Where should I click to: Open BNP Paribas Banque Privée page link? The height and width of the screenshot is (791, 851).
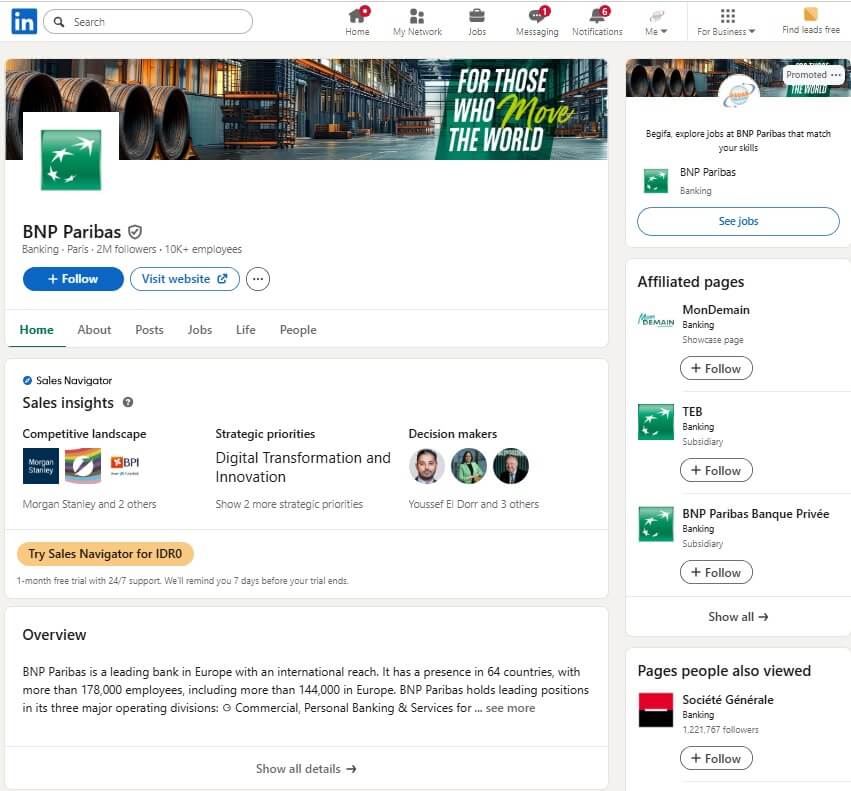(x=755, y=514)
